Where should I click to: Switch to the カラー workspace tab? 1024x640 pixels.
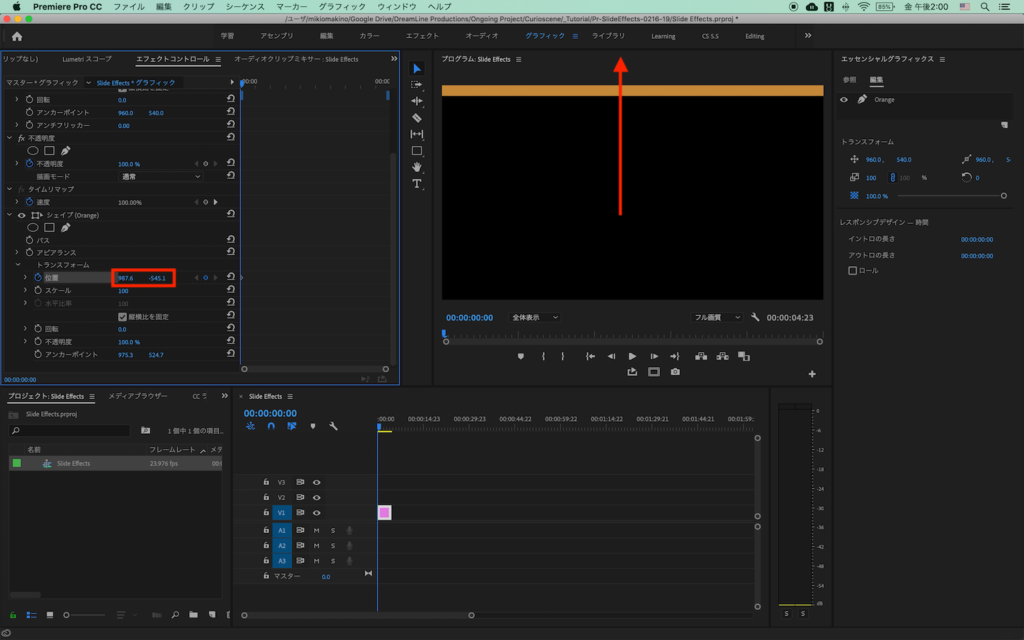[369, 36]
